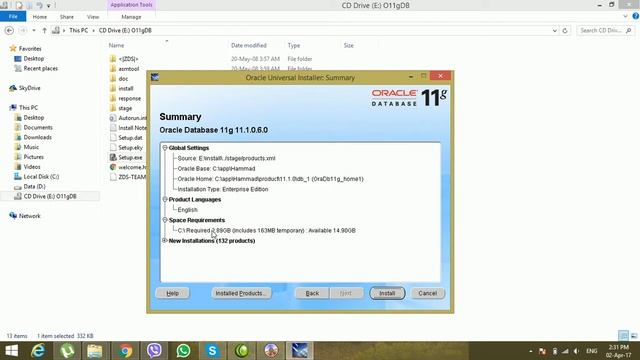Select the Source products.xml line

226,158
